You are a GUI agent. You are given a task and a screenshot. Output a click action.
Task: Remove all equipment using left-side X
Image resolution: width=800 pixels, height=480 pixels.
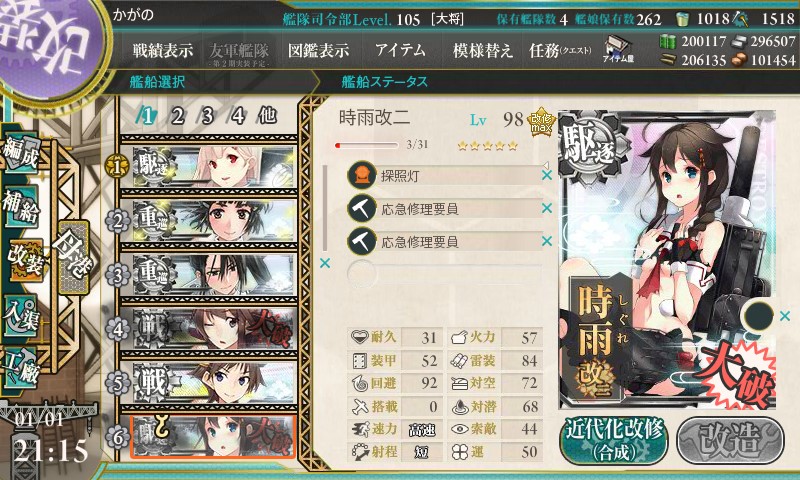click(324, 263)
